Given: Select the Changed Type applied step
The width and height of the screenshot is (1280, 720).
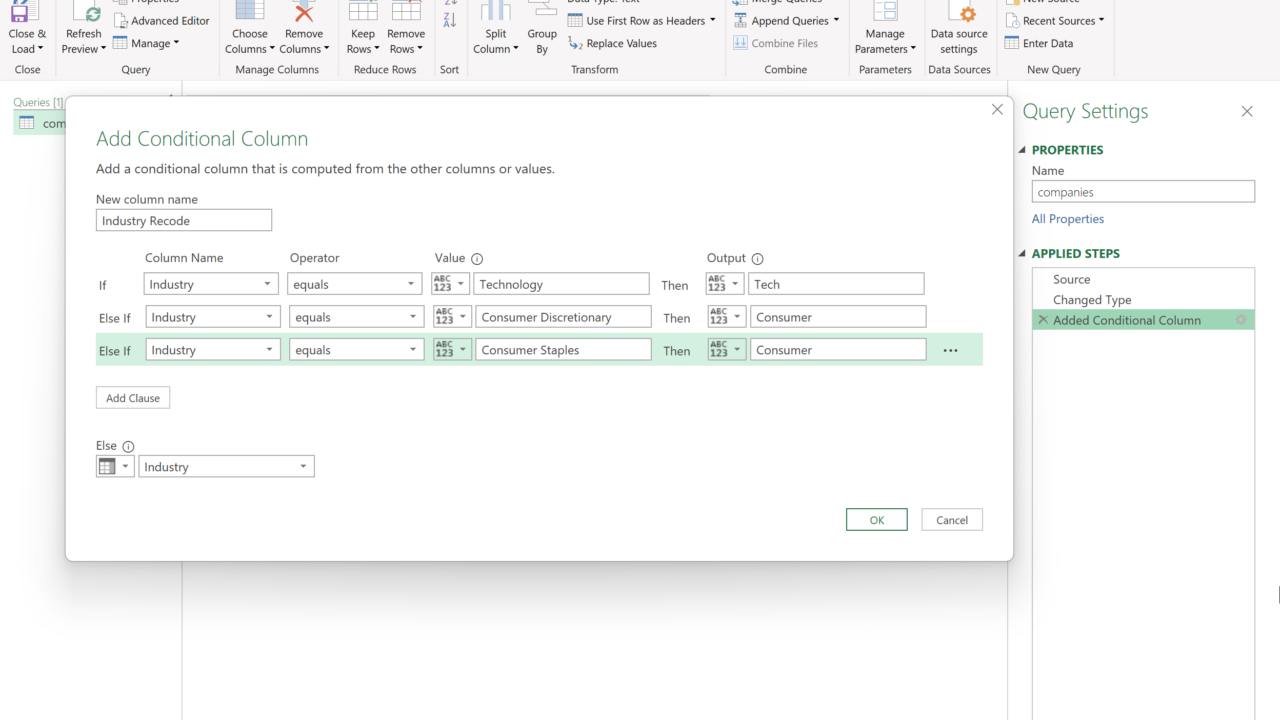Looking at the screenshot, I should point(1091,300).
